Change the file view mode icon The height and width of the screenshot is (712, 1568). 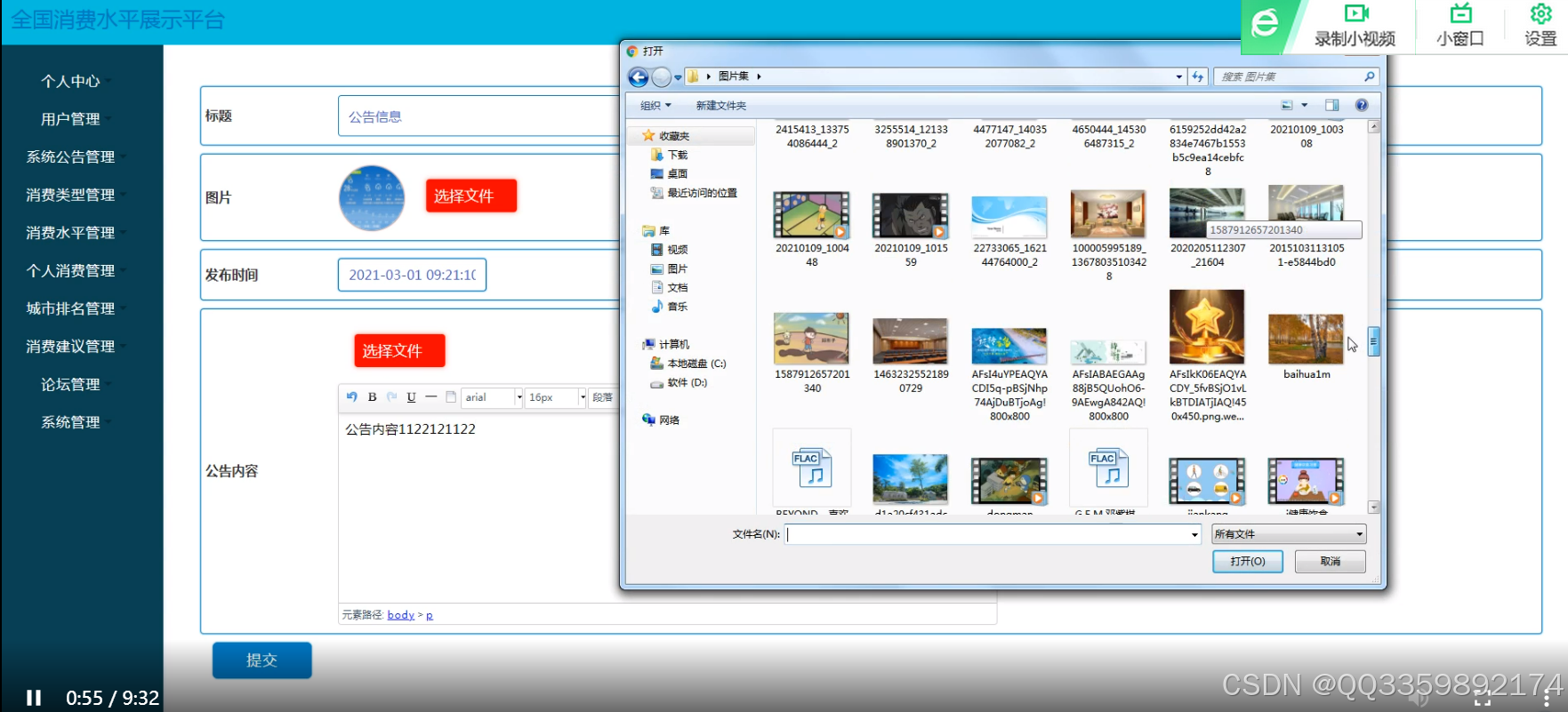(x=1286, y=105)
